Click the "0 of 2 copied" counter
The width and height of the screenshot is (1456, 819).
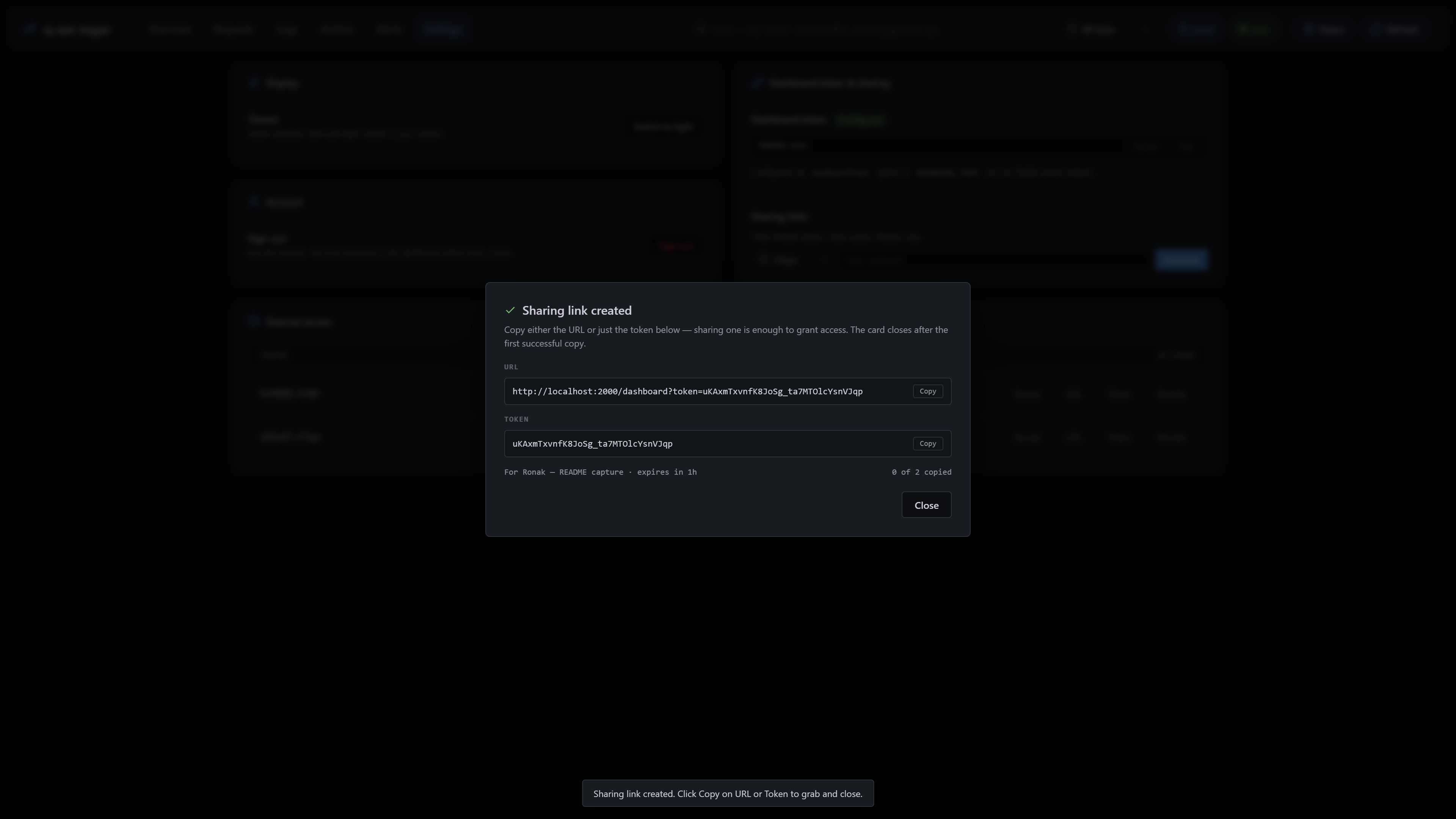pos(921,472)
